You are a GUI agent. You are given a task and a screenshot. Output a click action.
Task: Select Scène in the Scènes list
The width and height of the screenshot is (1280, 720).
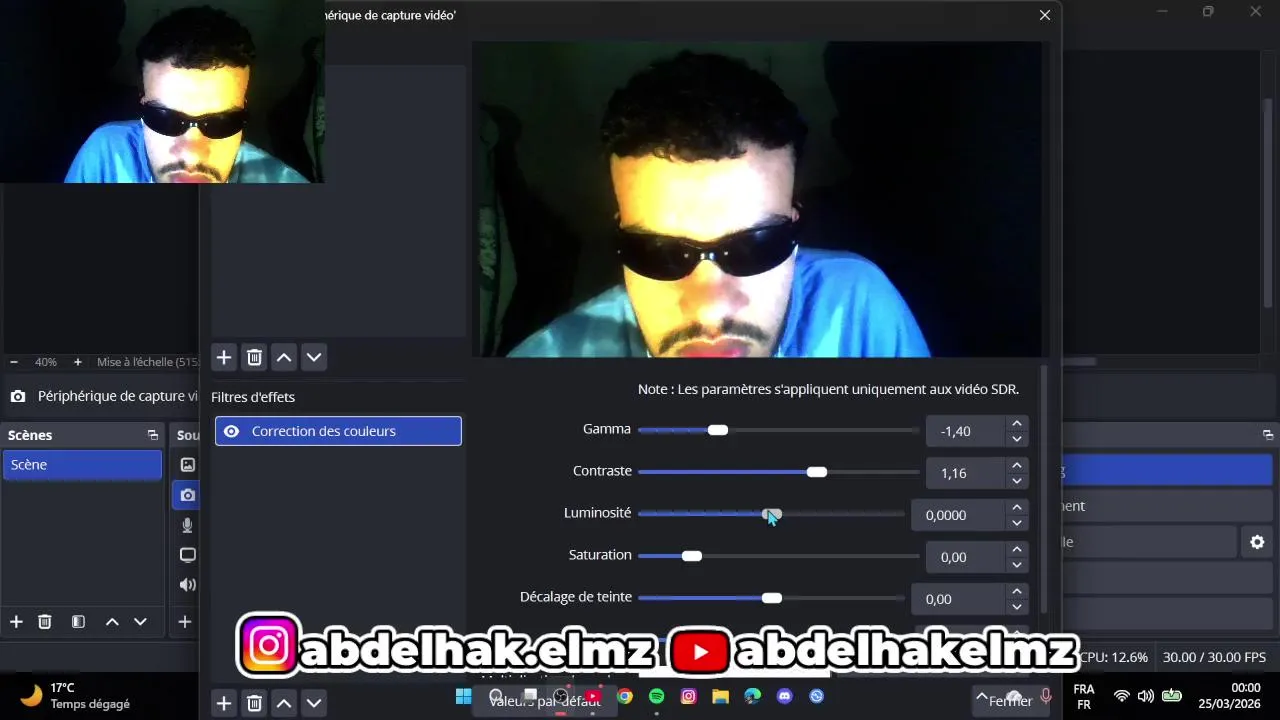[x=82, y=465]
